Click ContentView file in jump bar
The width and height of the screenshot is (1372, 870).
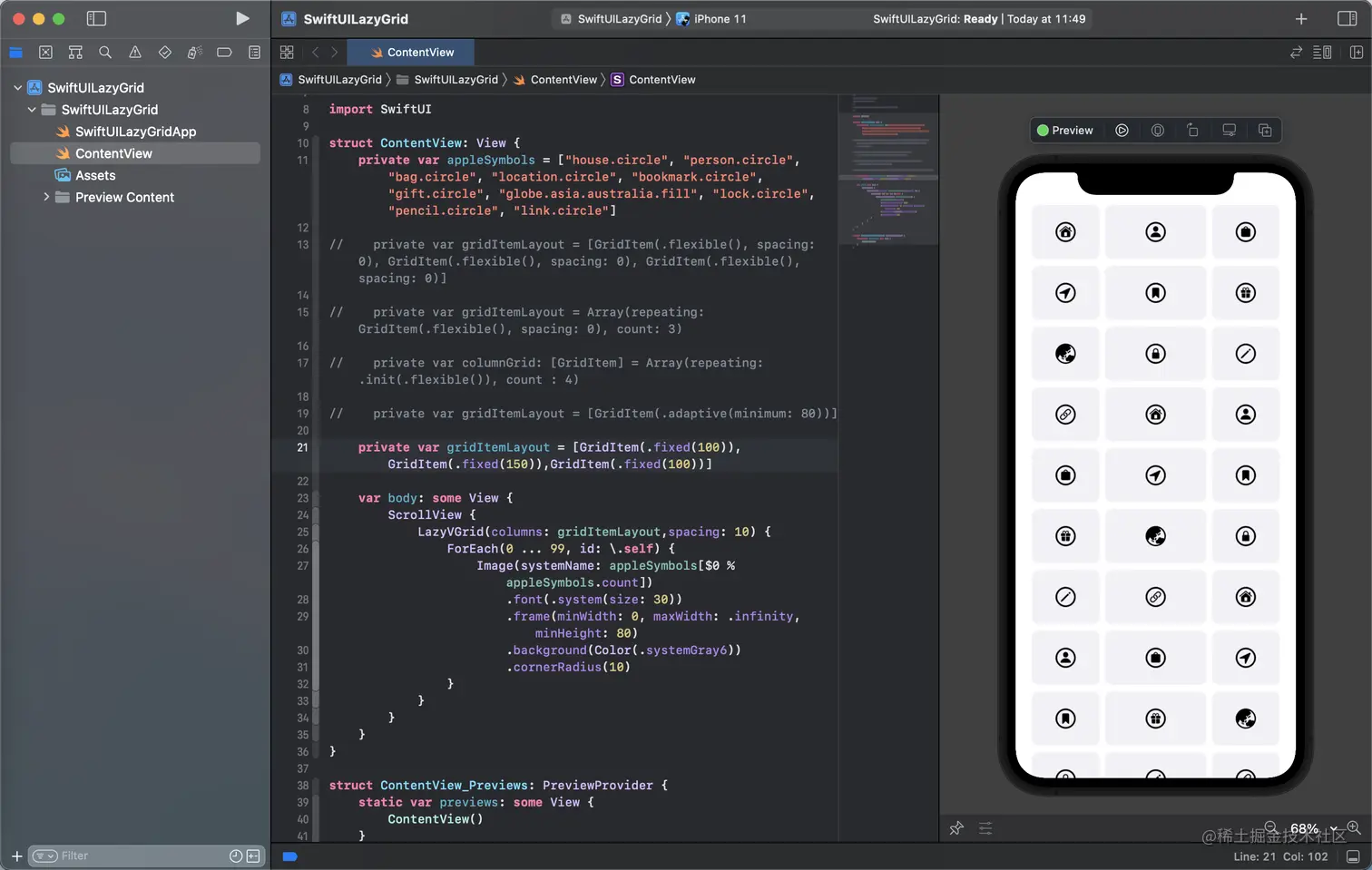pyautogui.click(x=555, y=80)
